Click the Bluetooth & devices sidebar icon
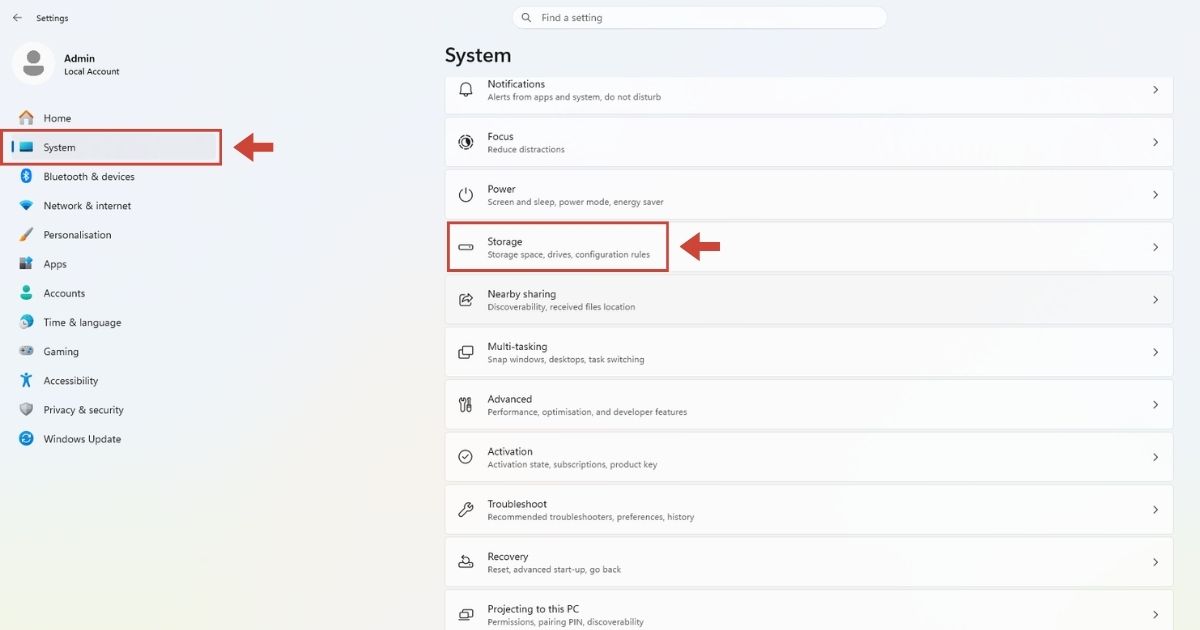The height and width of the screenshot is (630, 1200). coord(26,176)
